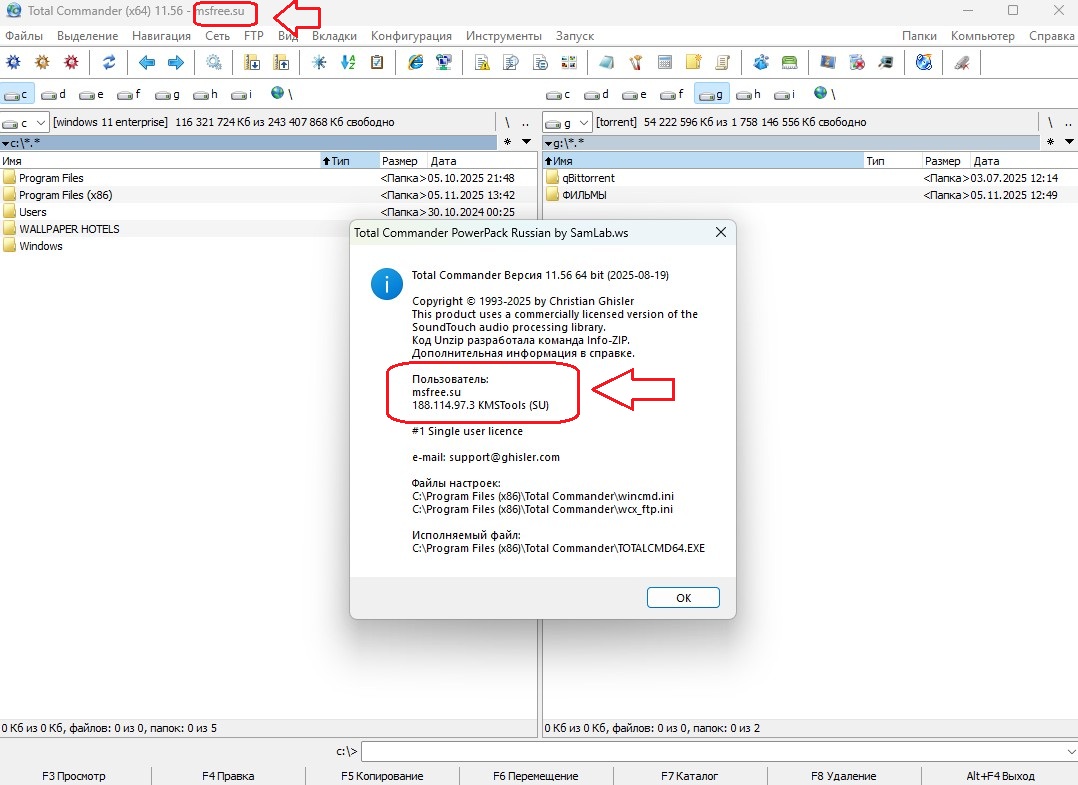Open the Инструменты menu

pos(504,36)
